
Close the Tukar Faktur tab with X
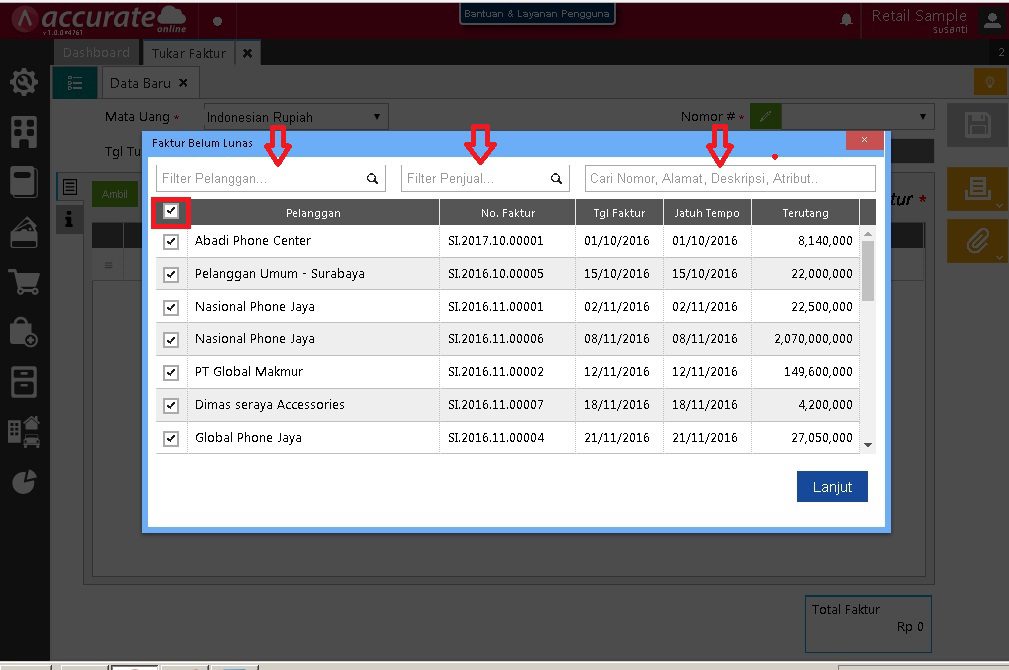(x=247, y=53)
